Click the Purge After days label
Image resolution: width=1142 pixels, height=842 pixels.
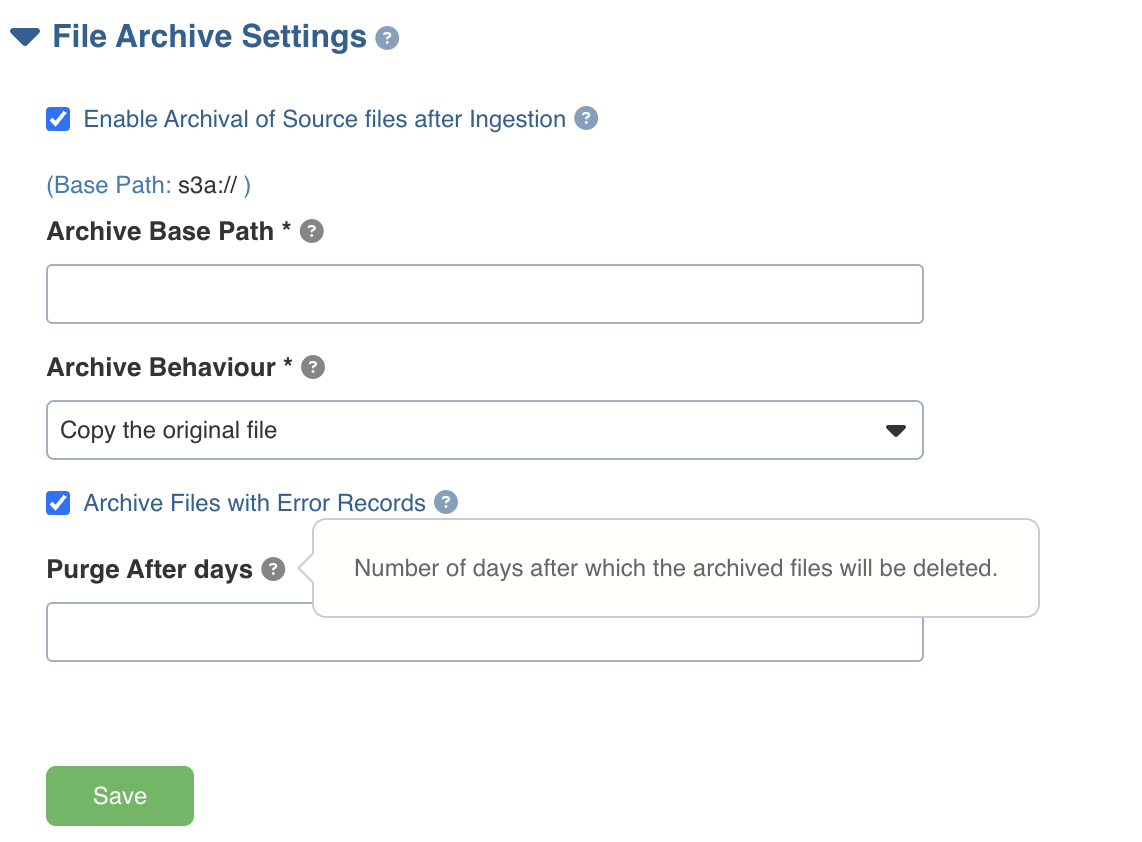click(149, 570)
